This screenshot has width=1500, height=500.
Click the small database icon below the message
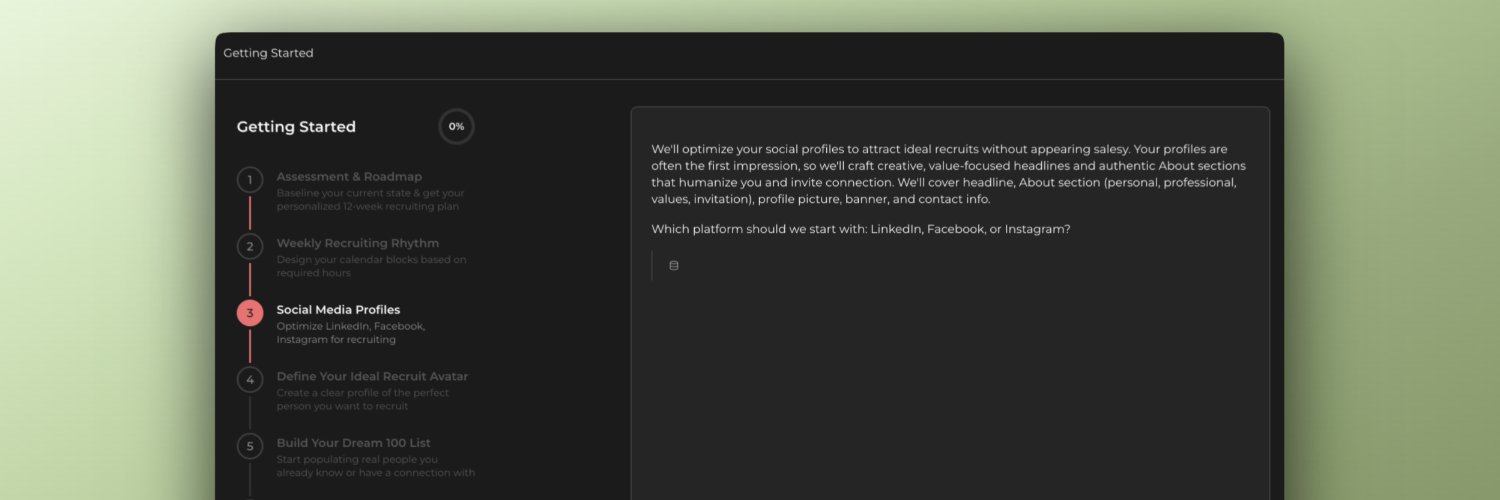[673, 266]
